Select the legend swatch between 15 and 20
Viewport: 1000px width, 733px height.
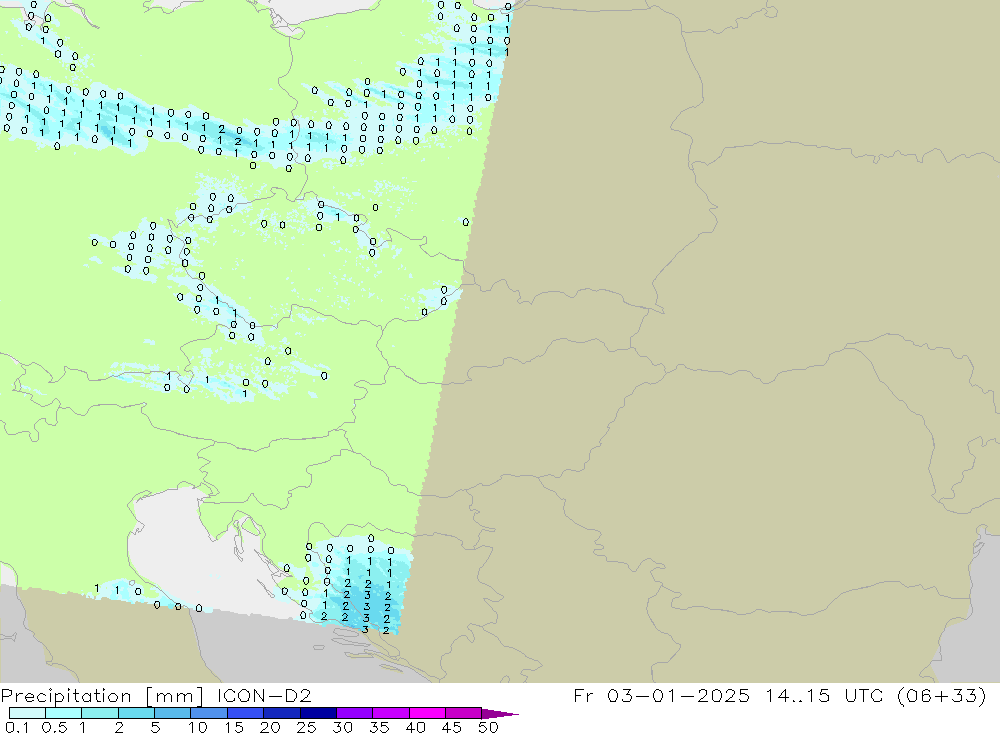[x=246, y=713]
